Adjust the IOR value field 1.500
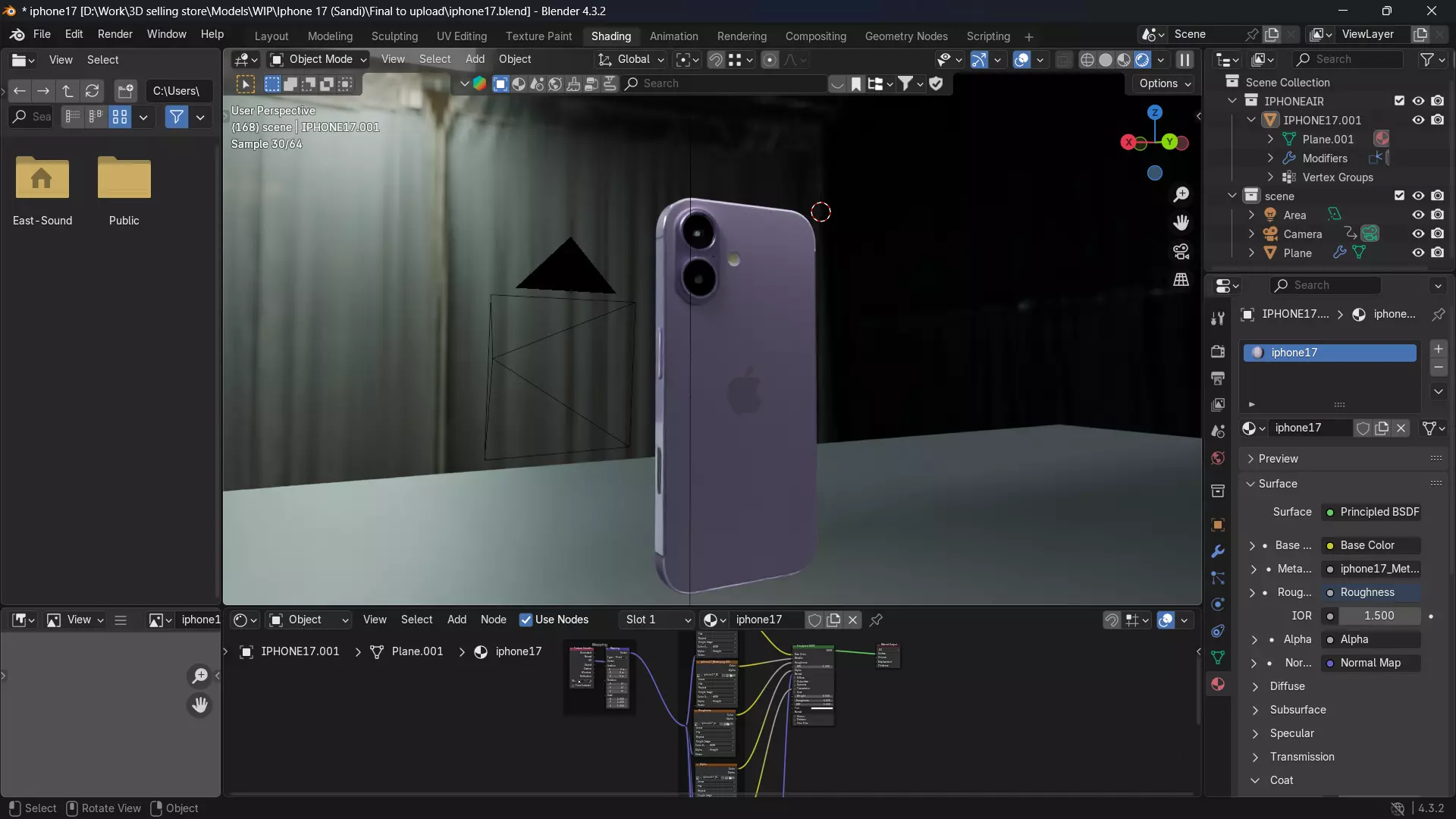The image size is (1456, 819). [1379, 616]
